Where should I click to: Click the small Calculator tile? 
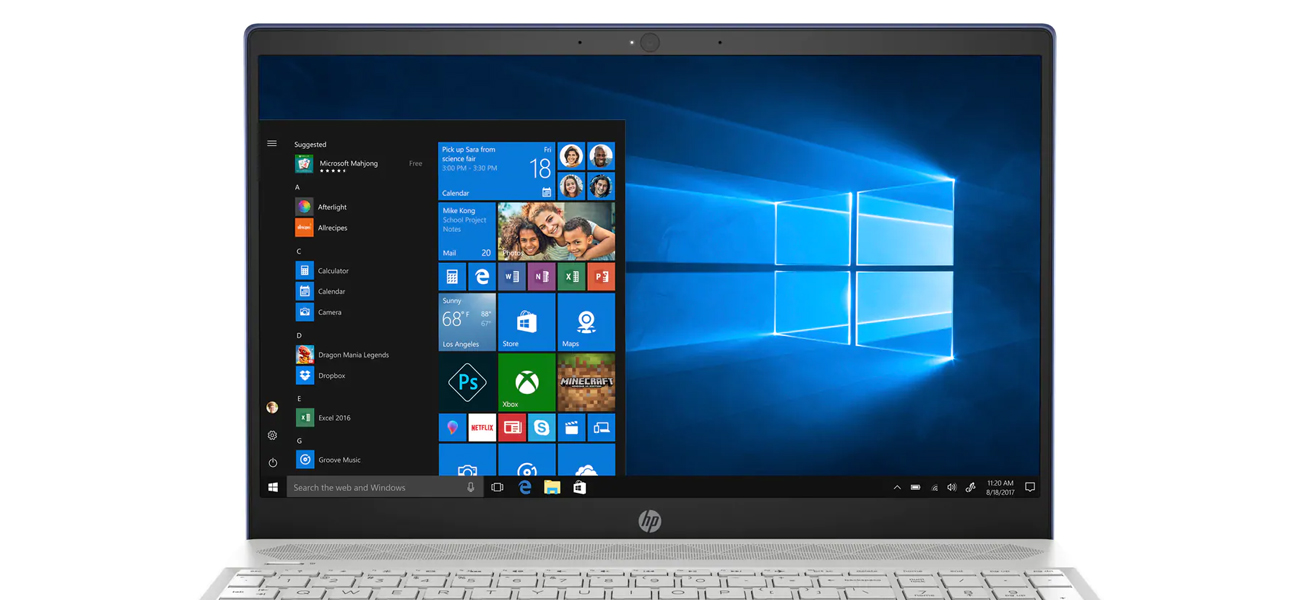tap(452, 276)
